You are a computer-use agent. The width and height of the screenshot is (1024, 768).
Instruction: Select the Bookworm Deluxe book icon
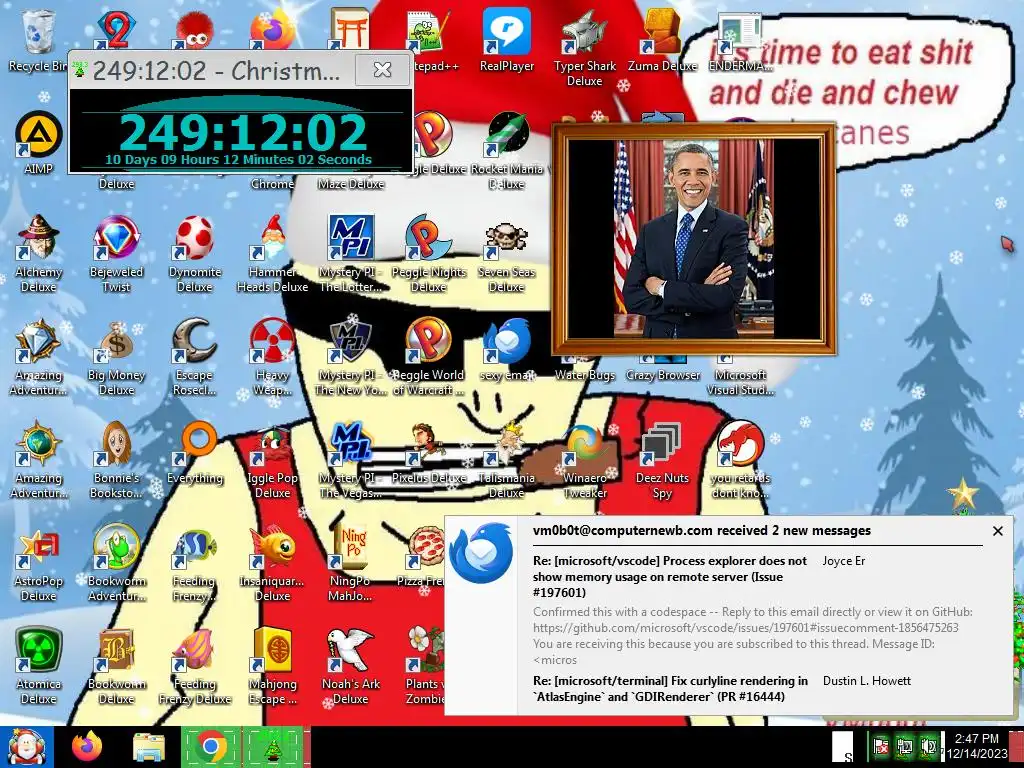[x=116, y=666]
